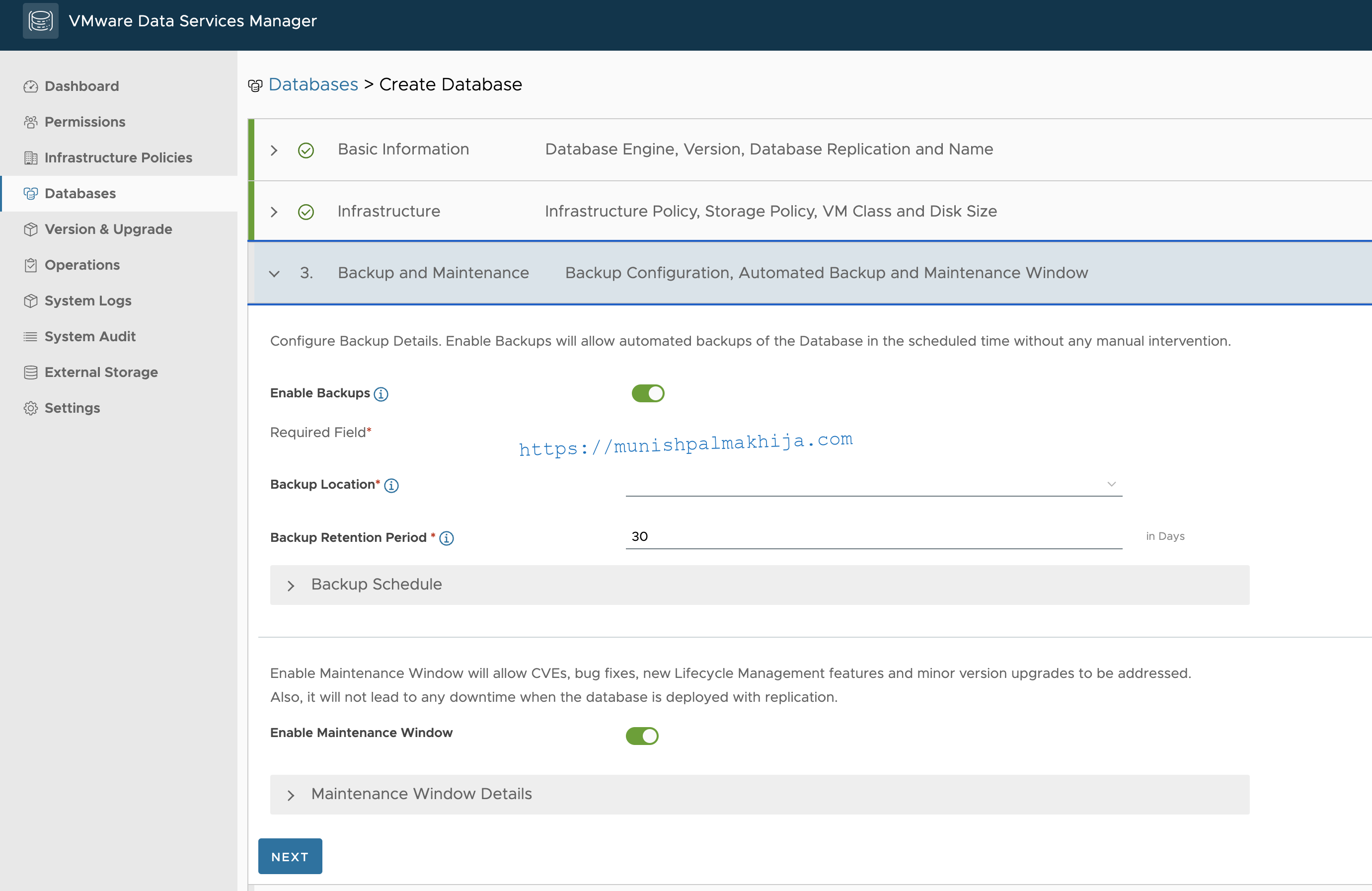
Task: Click the Backup Retention Period input field
Action: [x=874, y=536]
